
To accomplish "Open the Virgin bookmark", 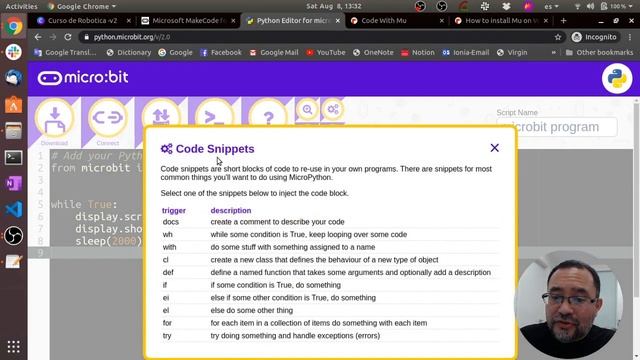I will pos(512,52).
